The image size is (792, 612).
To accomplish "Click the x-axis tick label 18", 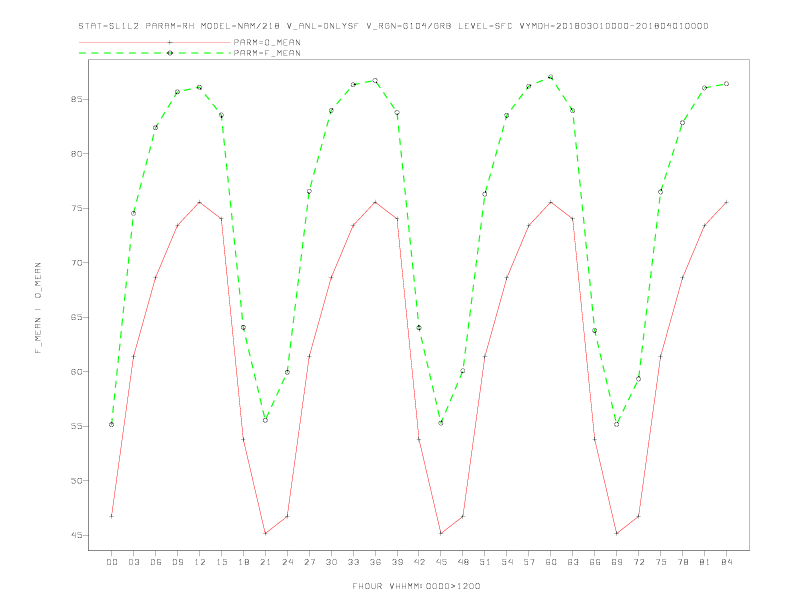I will tap(243, 562).
